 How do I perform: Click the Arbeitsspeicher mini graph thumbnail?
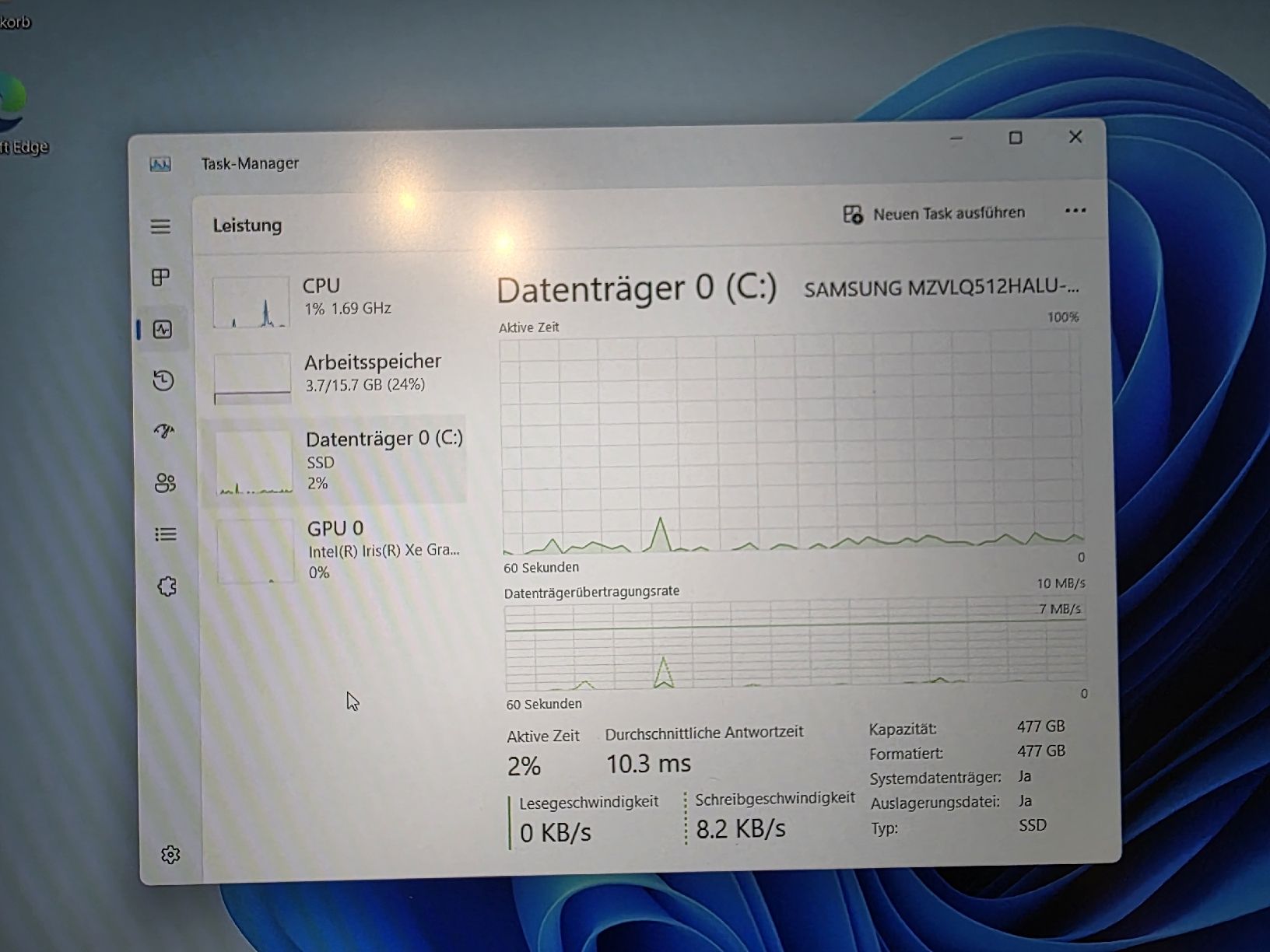pos(252,379)
